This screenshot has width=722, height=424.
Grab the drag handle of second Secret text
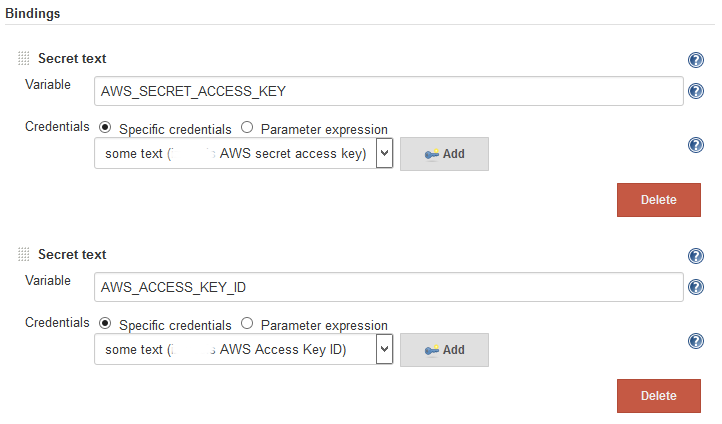23,254
